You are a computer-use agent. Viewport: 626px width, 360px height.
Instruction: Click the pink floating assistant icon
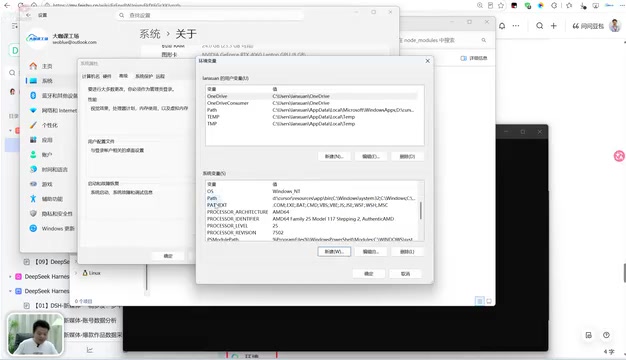point(619,156)
